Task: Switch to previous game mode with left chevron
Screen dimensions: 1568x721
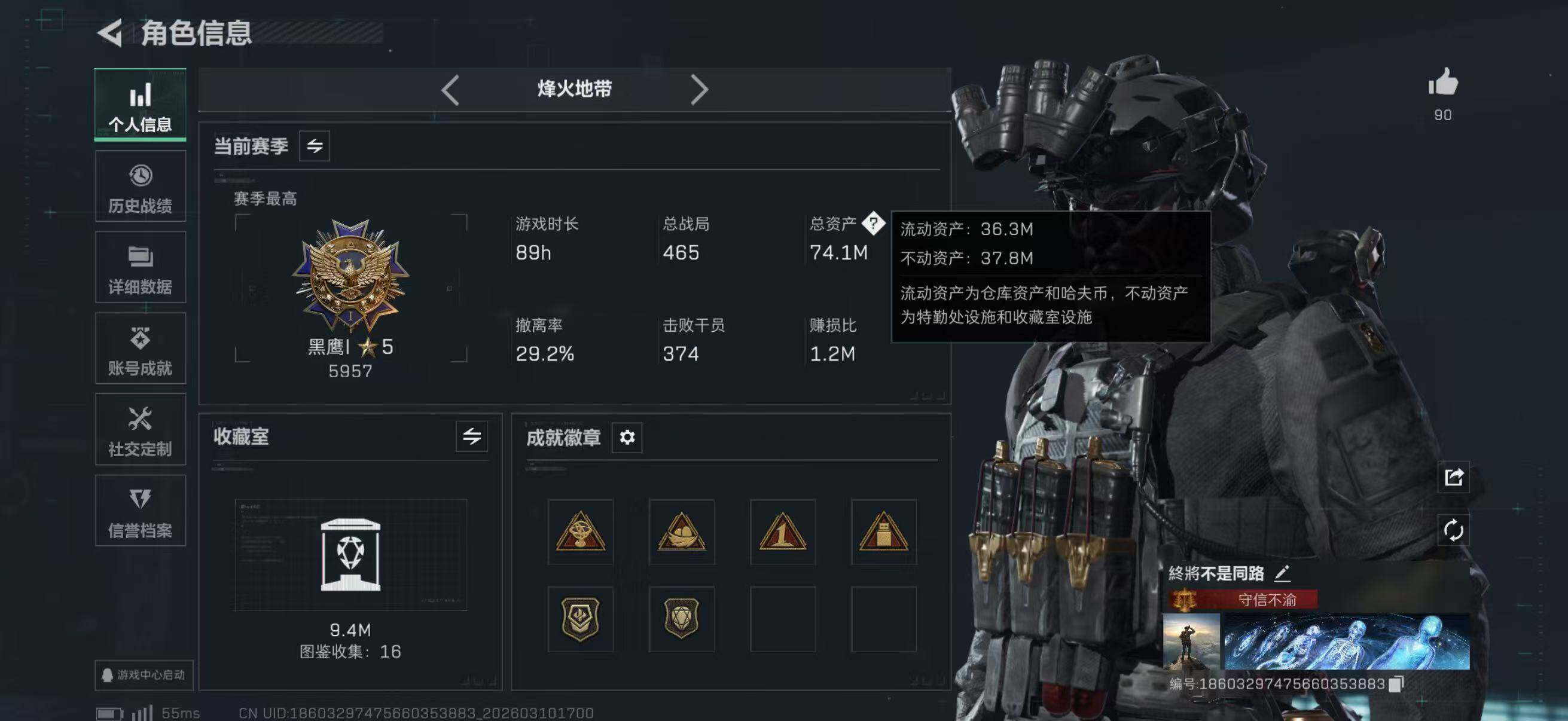Action: 450,90
